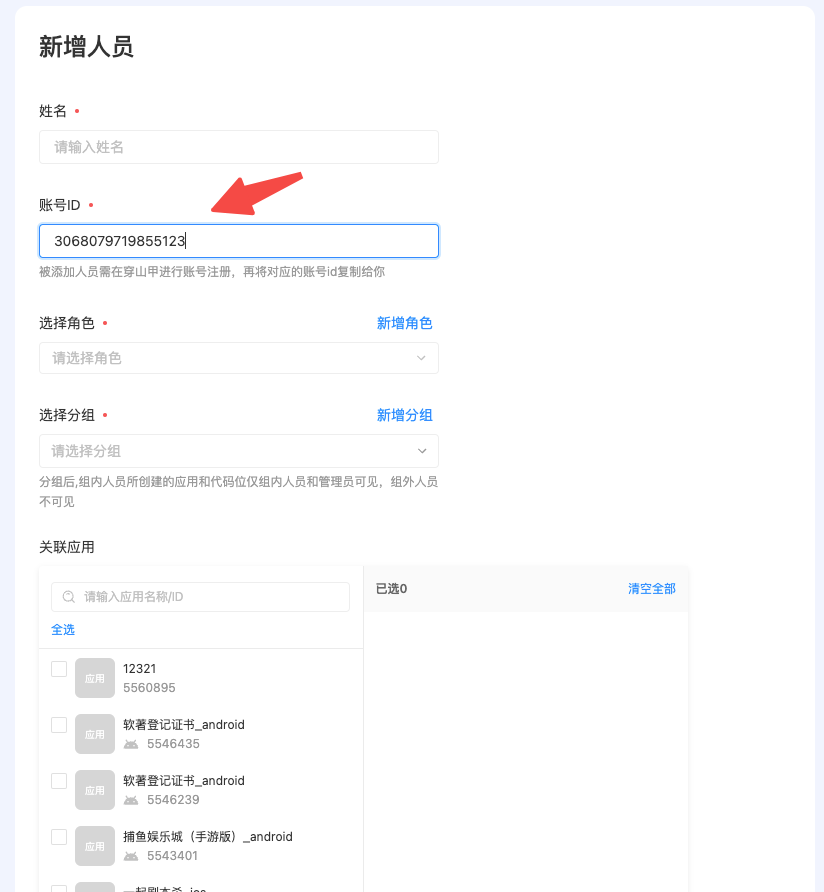Select the checkbox for 软著登记证书_android 5546239

(x=59, y=780)
